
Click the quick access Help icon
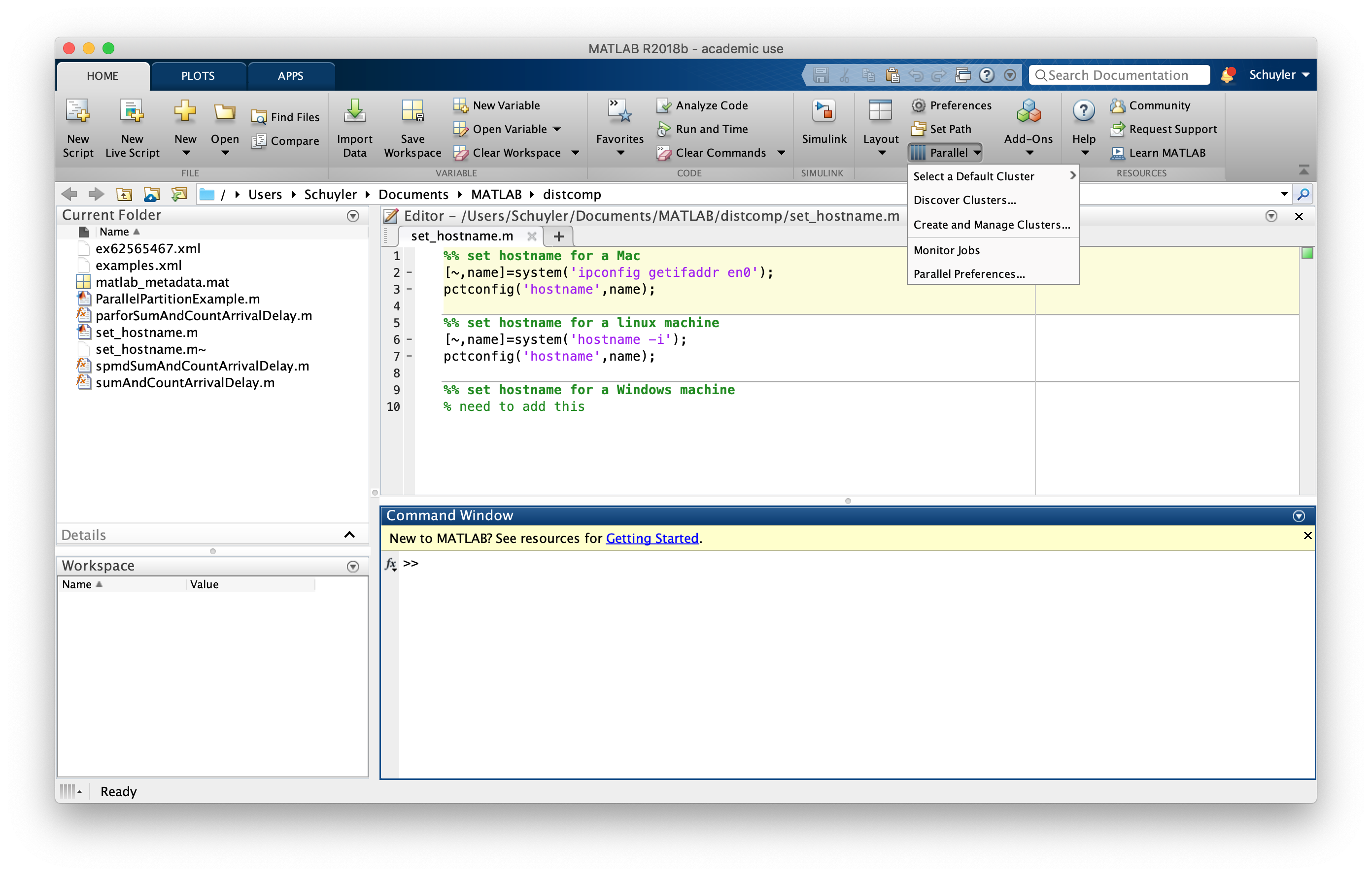click(x=986, y=75)
